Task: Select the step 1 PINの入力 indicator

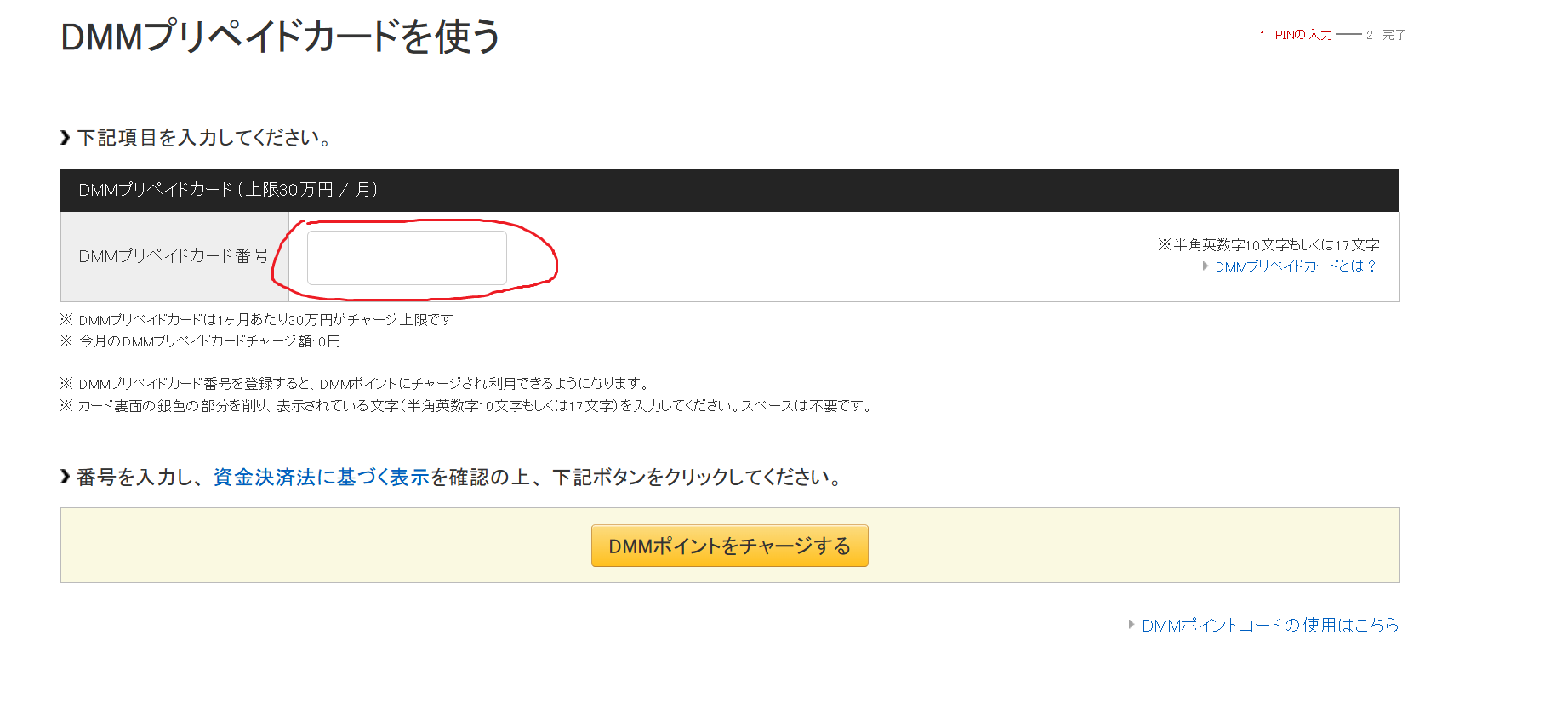Action: coord(1296,35)
